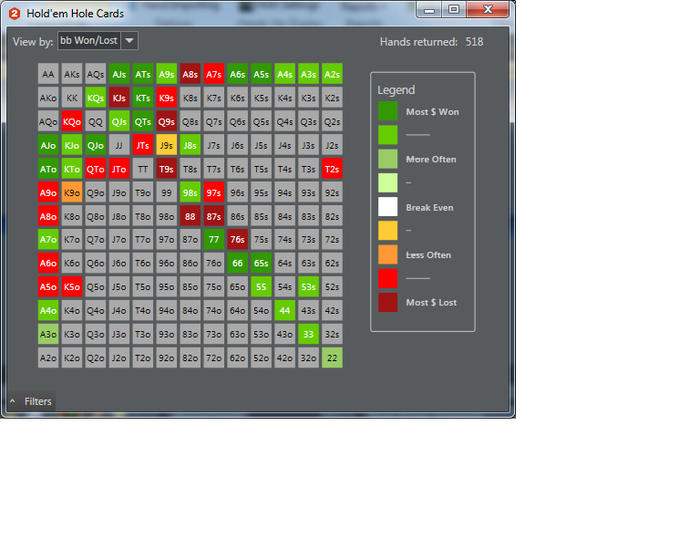Select the KTo hand cell
The image size is (700, 560).
click(72, 169)
